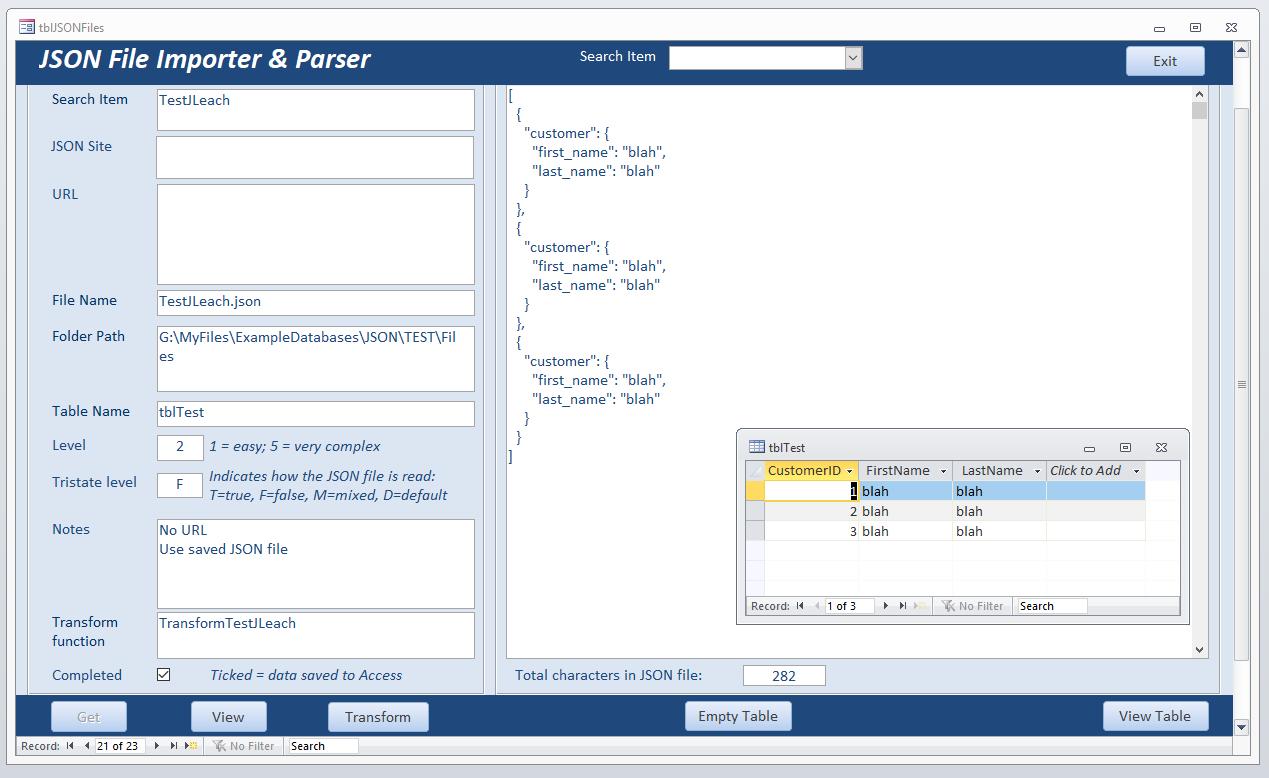Click No Filter indicator in tblJSONFiles bar

coord(244,746)
